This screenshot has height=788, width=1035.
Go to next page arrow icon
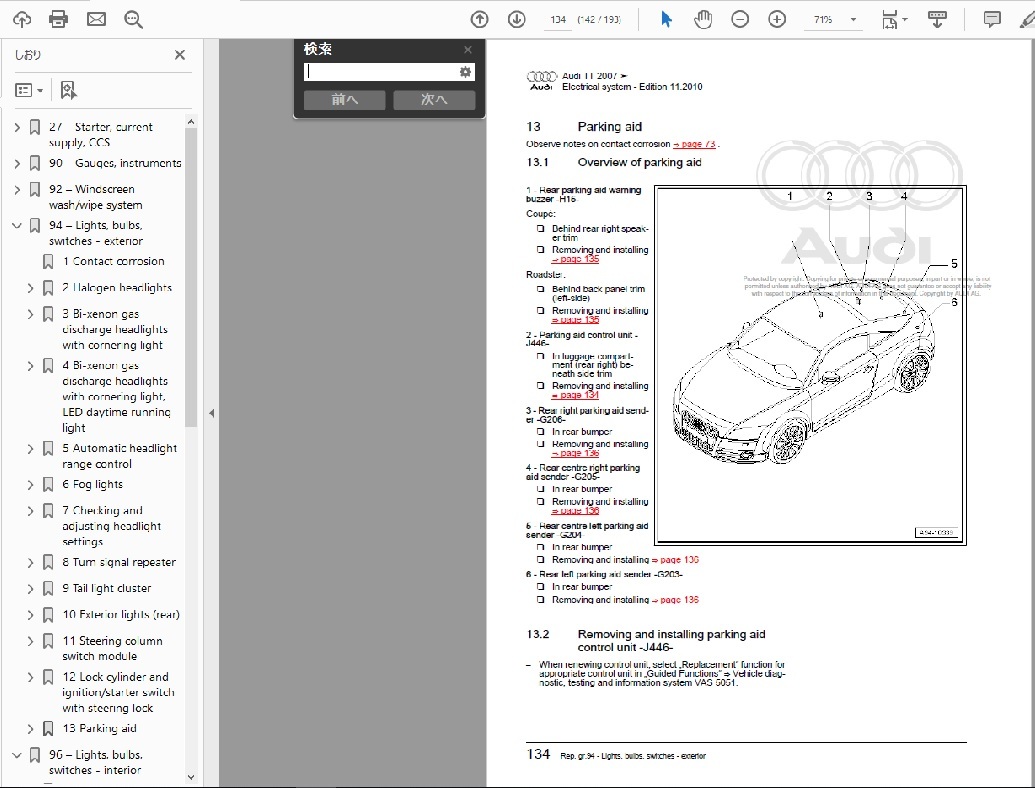pos(516,19)
